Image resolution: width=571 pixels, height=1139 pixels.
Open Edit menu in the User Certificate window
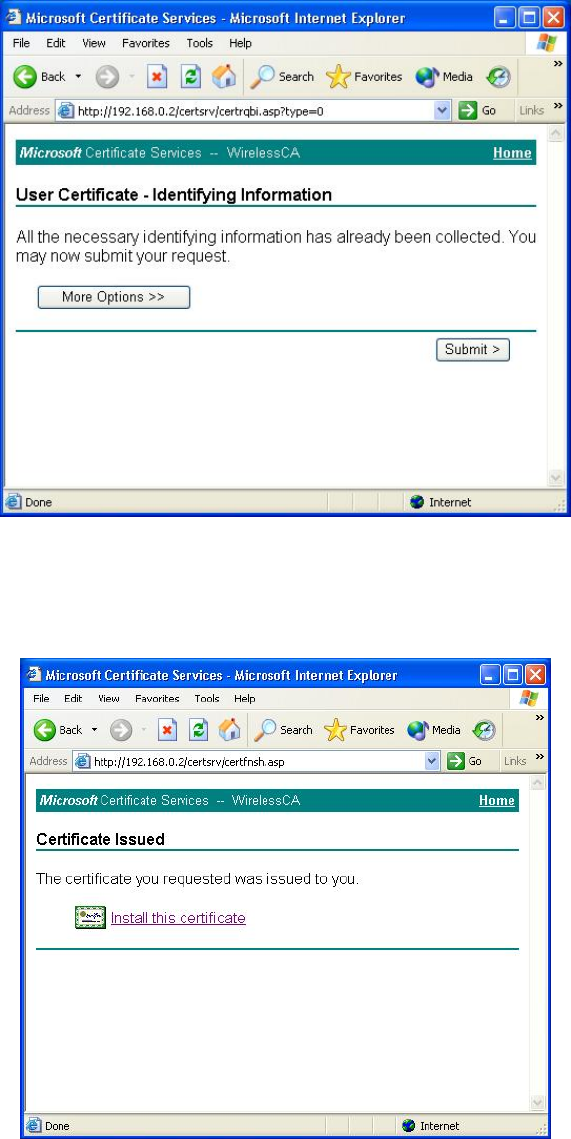pos(56,43)
